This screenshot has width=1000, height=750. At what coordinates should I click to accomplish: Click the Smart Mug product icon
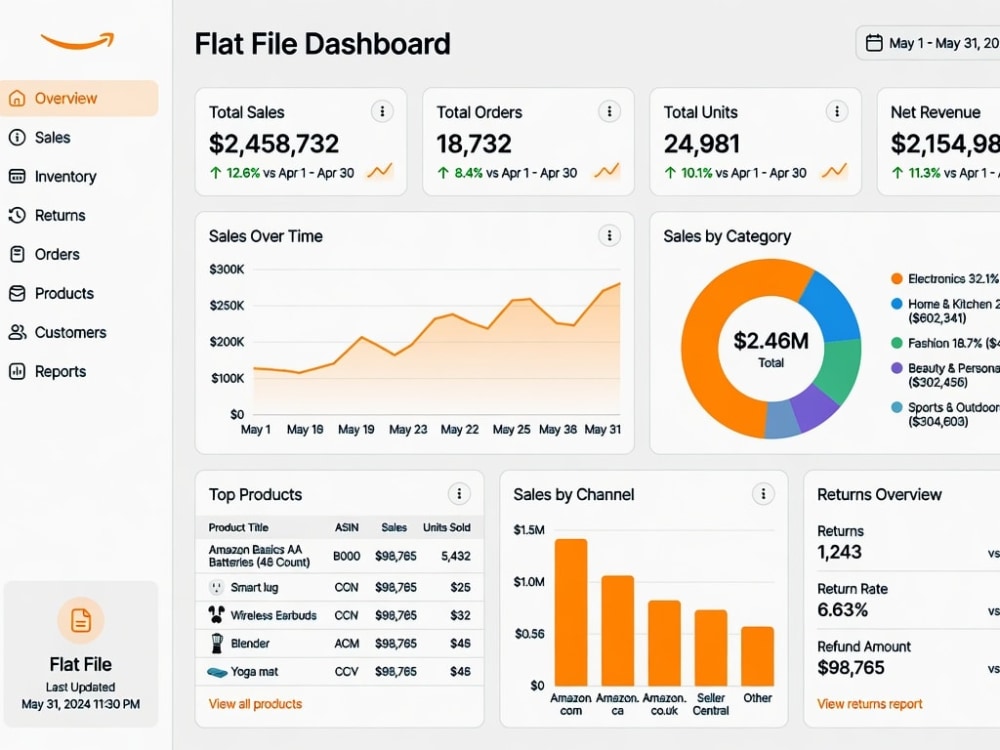point(217,587)
